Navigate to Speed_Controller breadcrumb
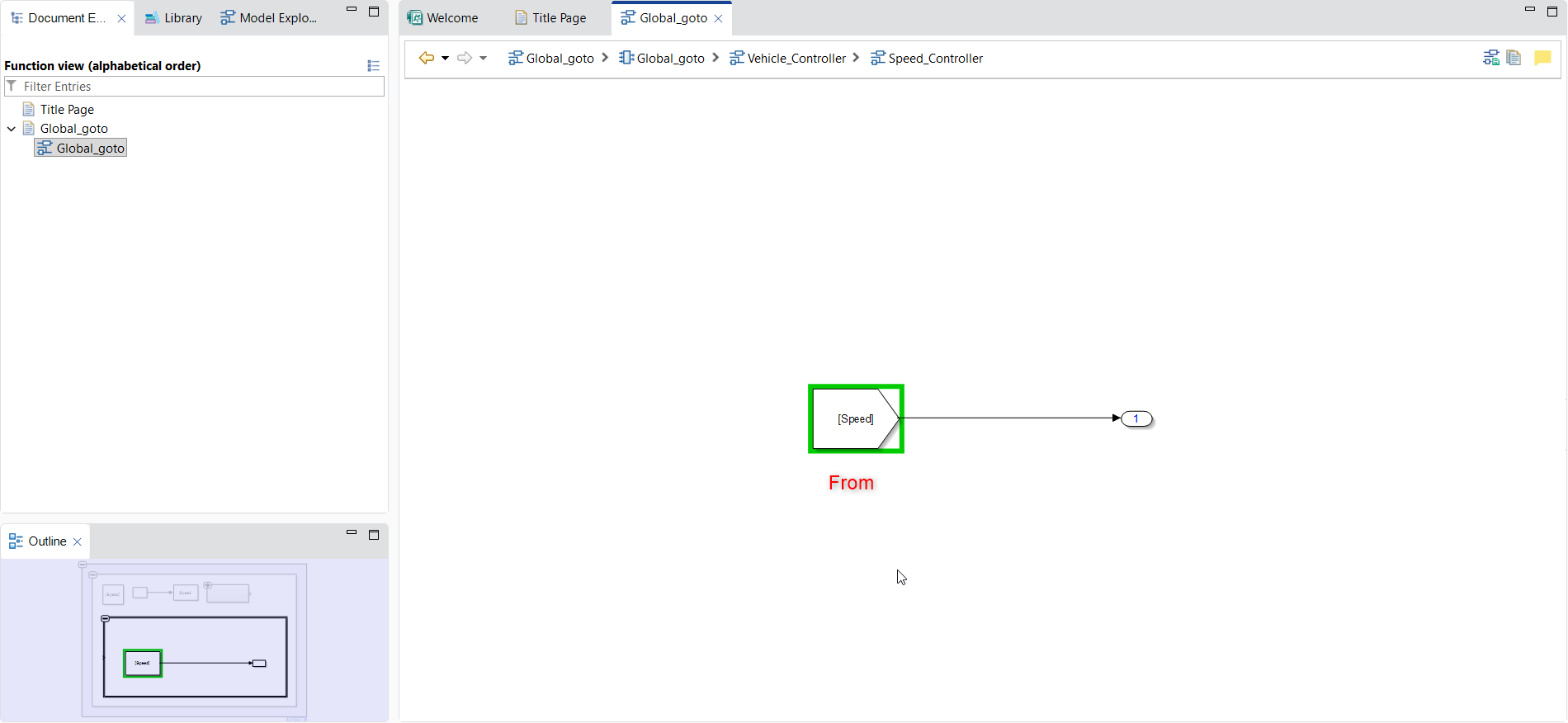Image resolution: width=1568 pixels, height=723 pixels. (x=927, y=58)
